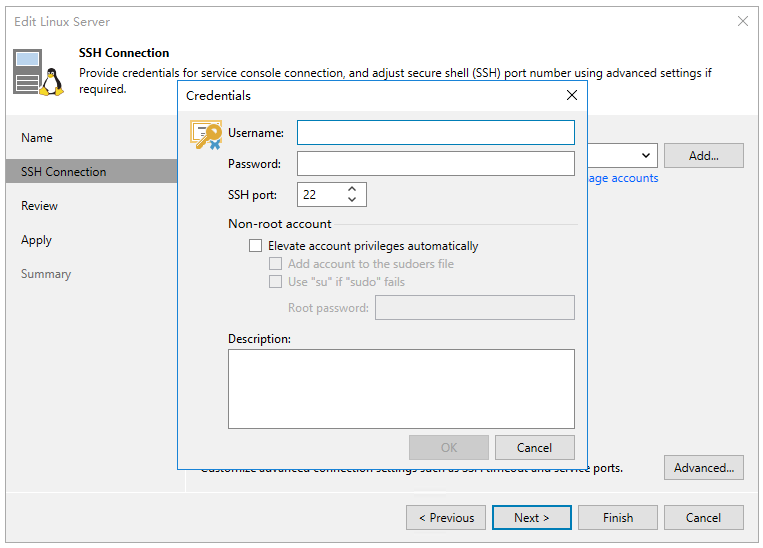The height and width of the screenshot is (548, 763).
Task: Expand the credentials dropdown list
Action: [x=646, y=156]
